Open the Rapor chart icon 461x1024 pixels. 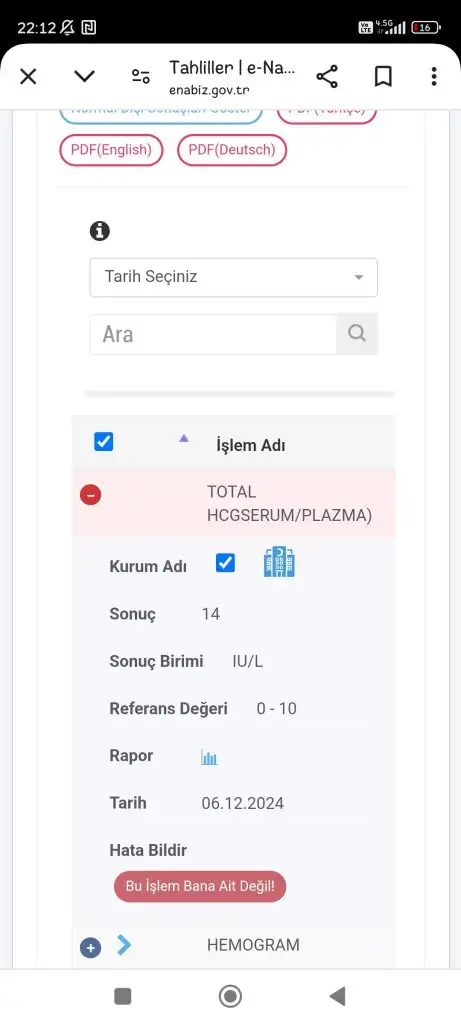[209, 758]
